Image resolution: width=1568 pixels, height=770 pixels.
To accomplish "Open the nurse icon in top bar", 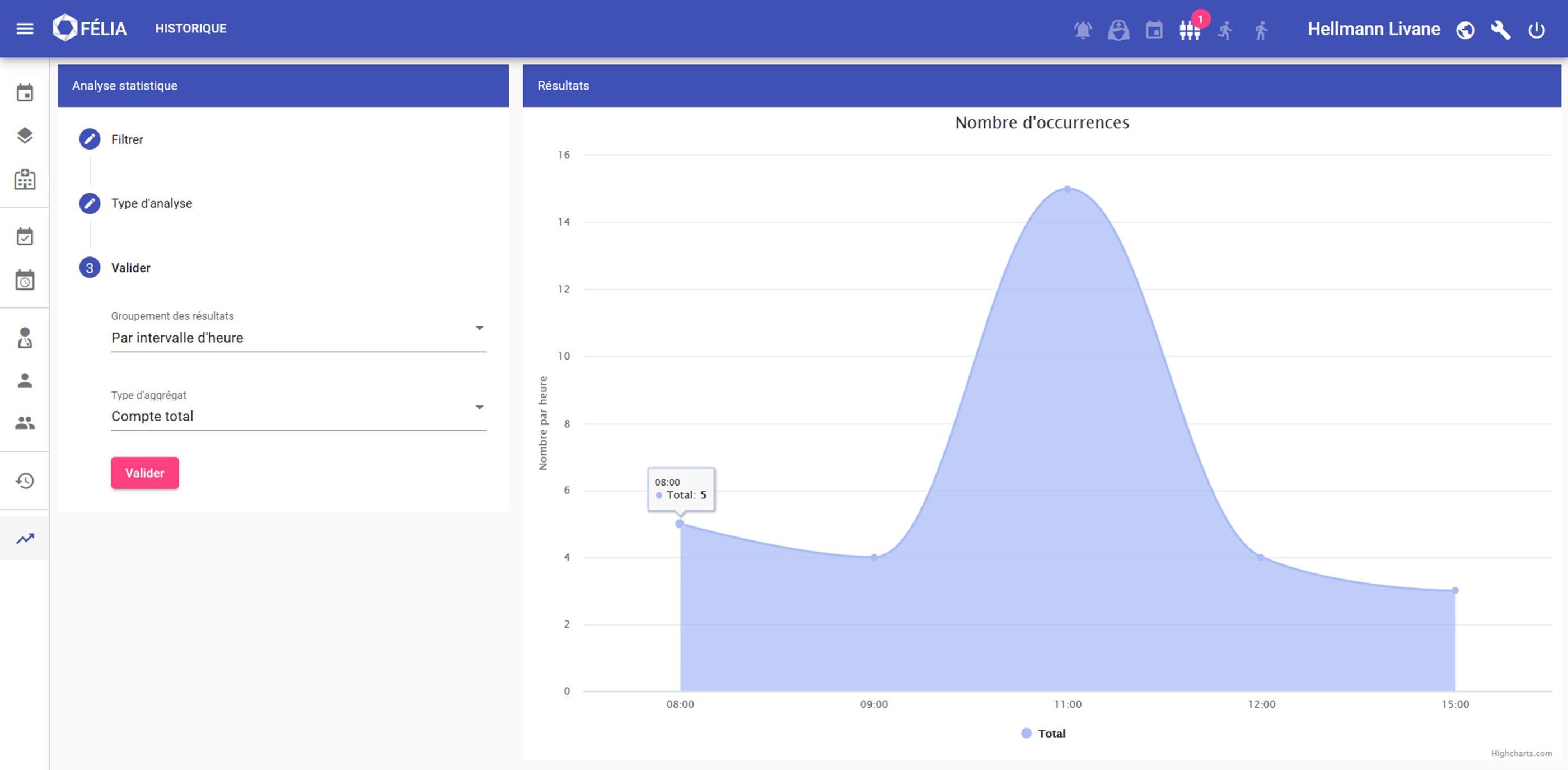I will (1118, 30).
